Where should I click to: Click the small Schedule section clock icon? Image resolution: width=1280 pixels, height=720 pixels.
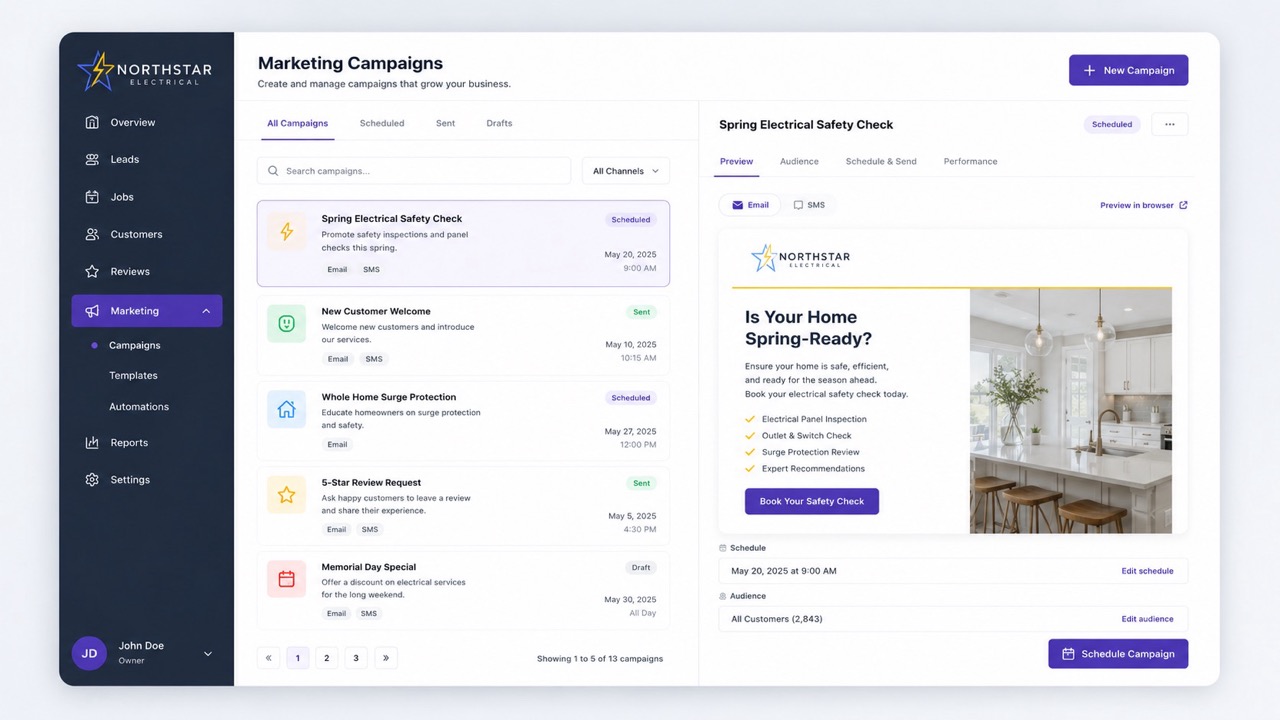pyautogui.click(x=723, y=548)
